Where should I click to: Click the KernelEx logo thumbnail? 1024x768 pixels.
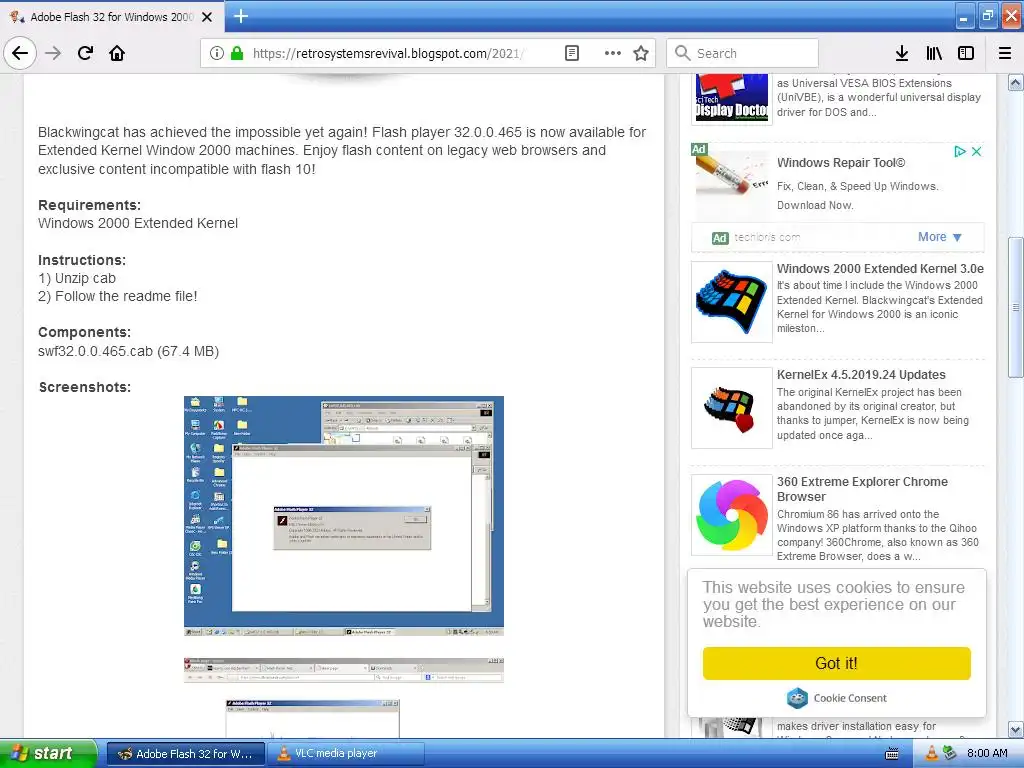pyautogui.click(x=731, y=408)
